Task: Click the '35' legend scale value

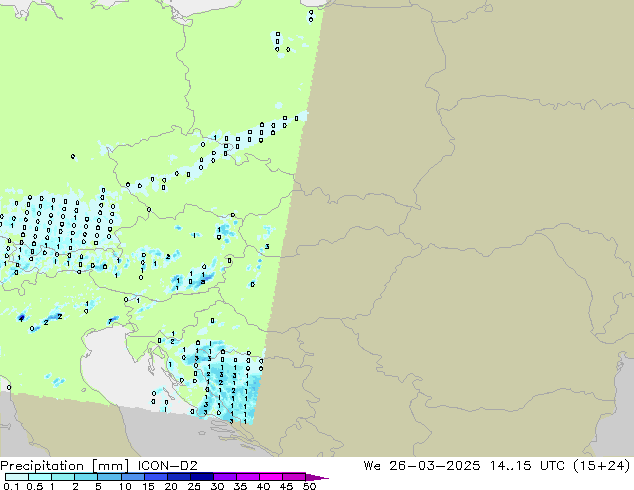Action: (240, 486)
